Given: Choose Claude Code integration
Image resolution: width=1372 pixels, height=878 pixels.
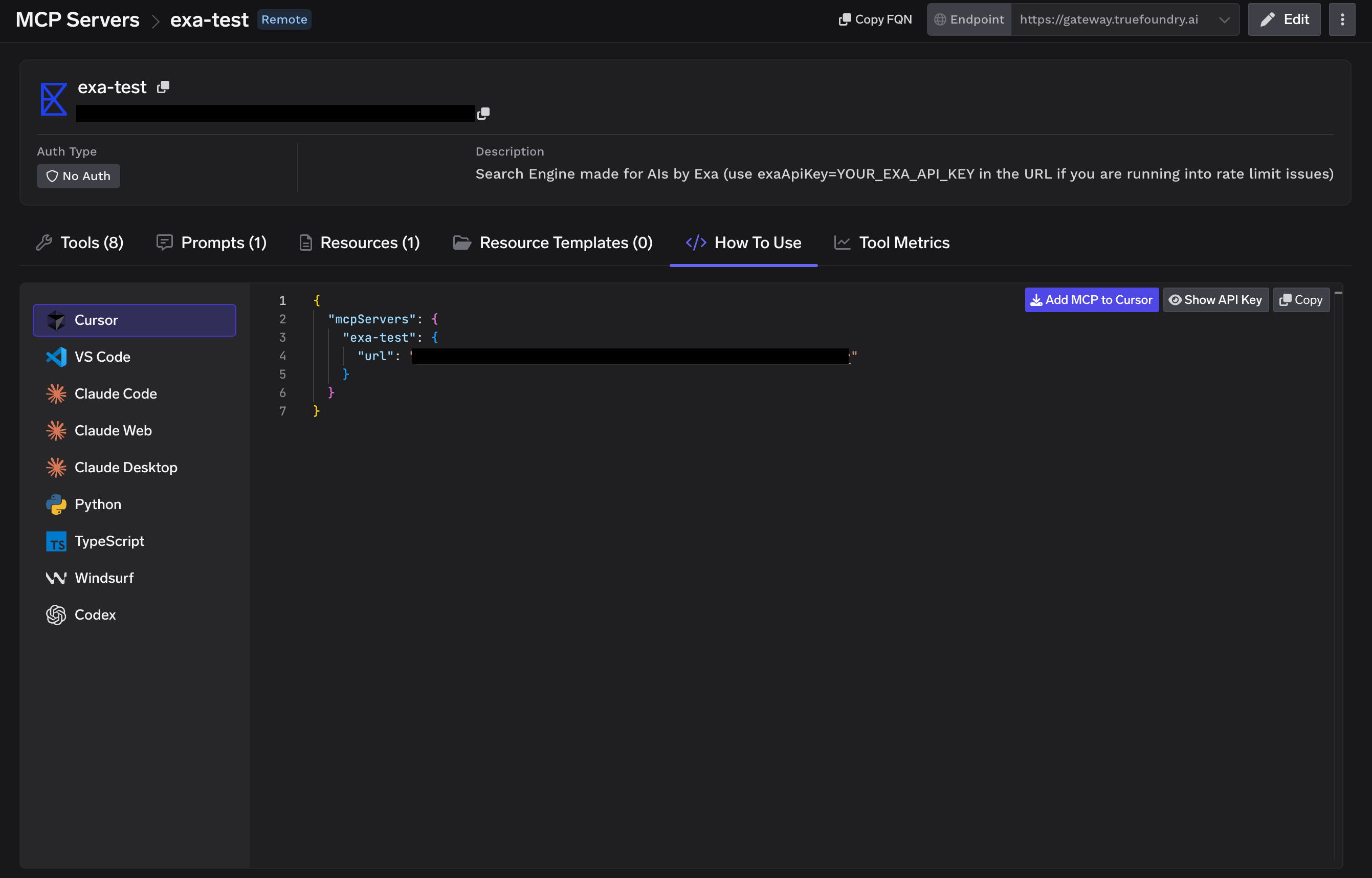Looking at the screenshot, I should (x=135, y=394).
